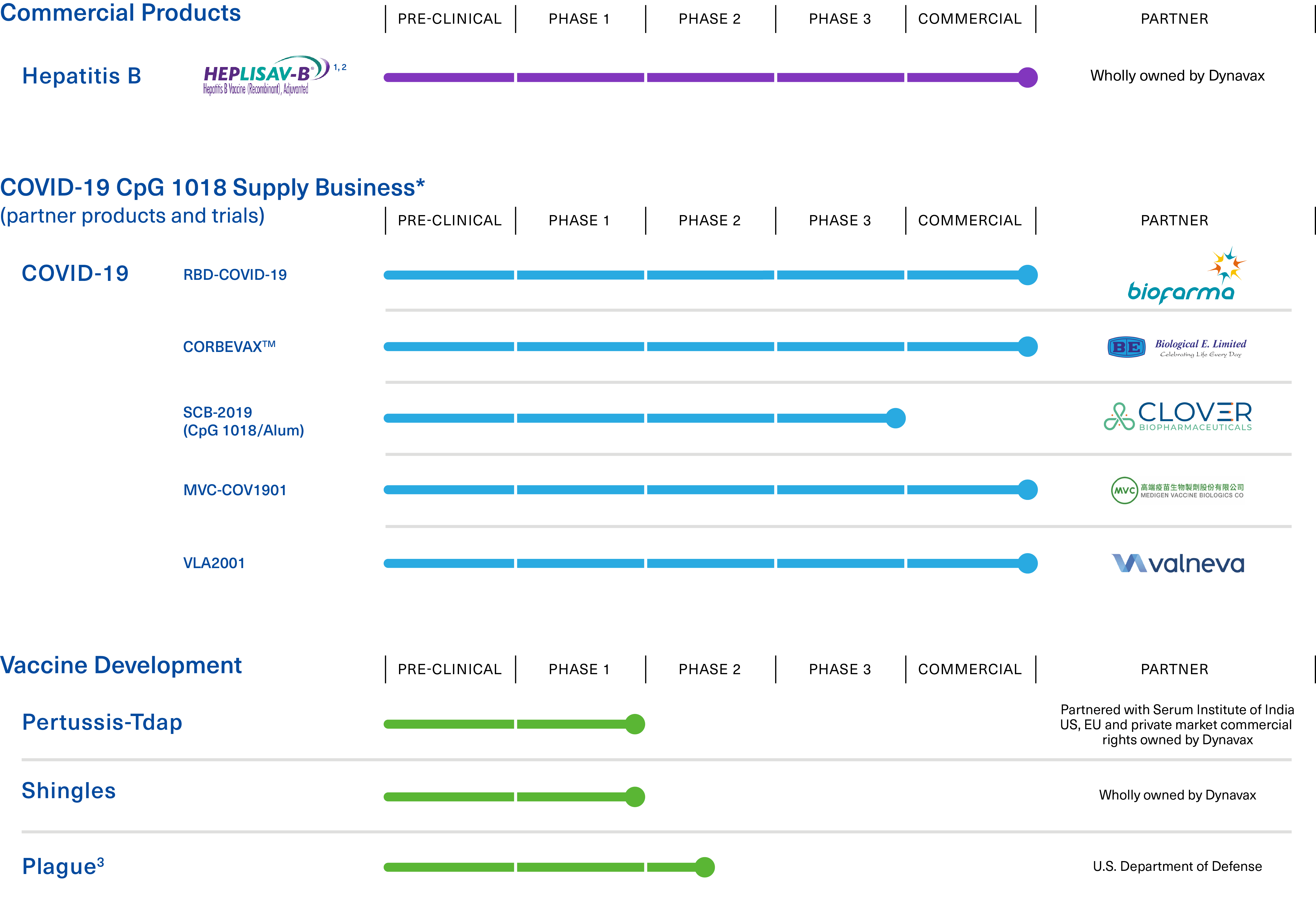The image size is (1316, 904).
Task: Click PRE-CLINICAL header in Vaccine Development table
Action: pyautogui.click(x=450, y=669)
